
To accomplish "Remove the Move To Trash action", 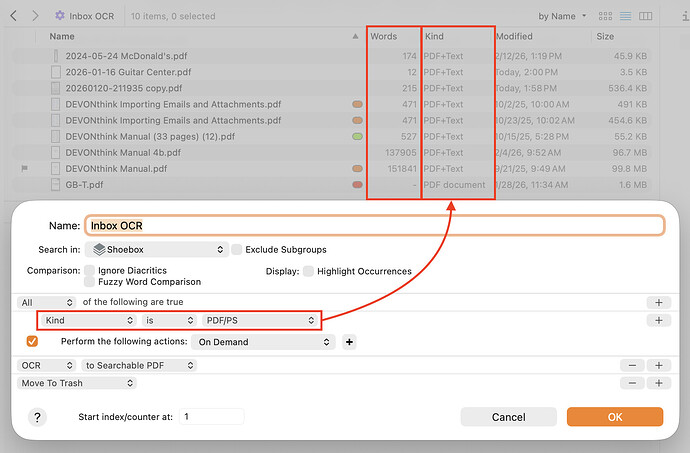I will [632, 383].
